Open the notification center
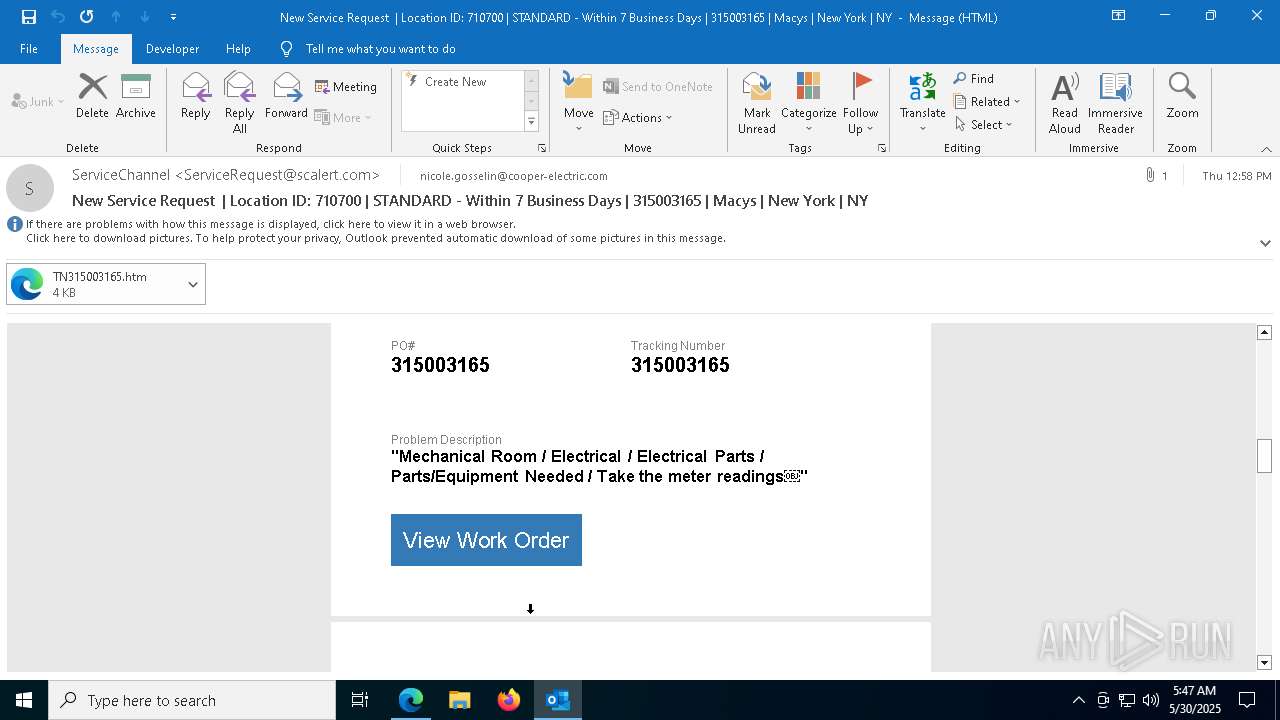 [x=1247, y=700]
